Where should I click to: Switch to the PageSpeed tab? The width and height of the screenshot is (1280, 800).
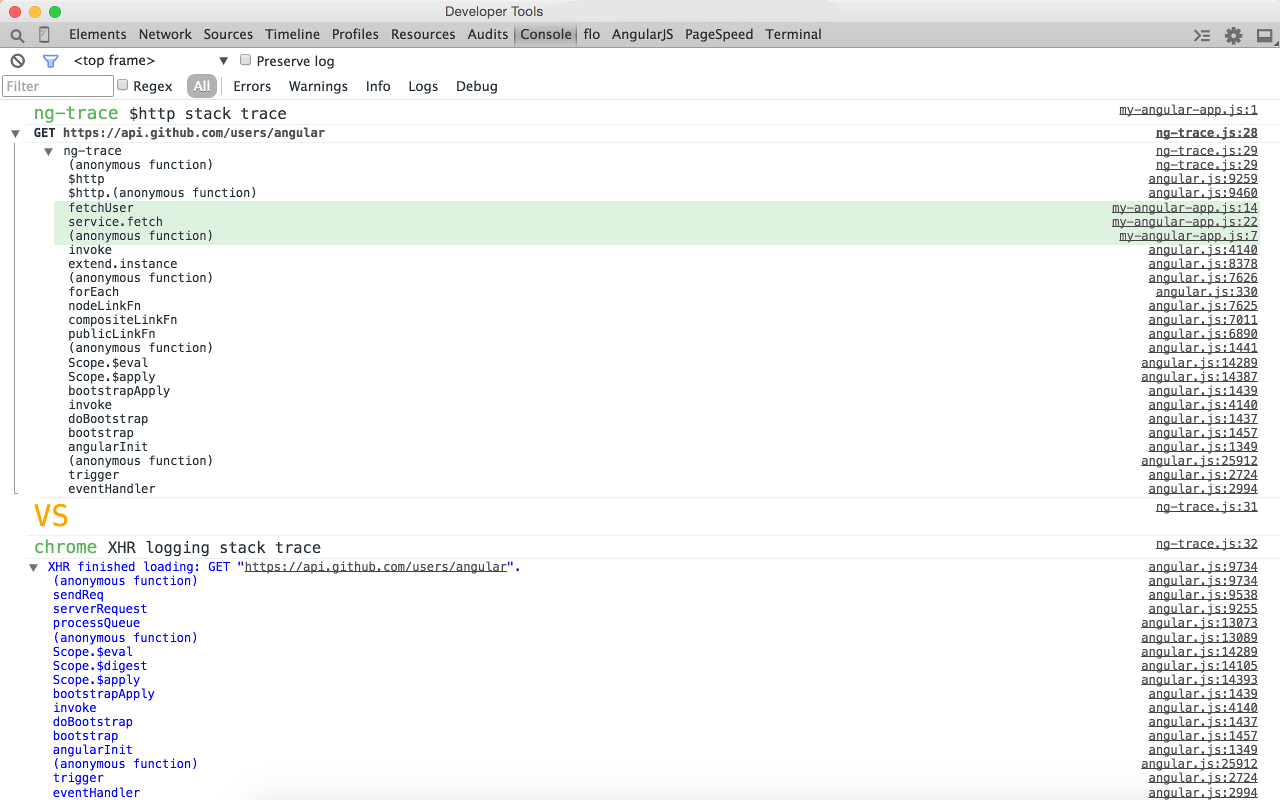[719, 34]
